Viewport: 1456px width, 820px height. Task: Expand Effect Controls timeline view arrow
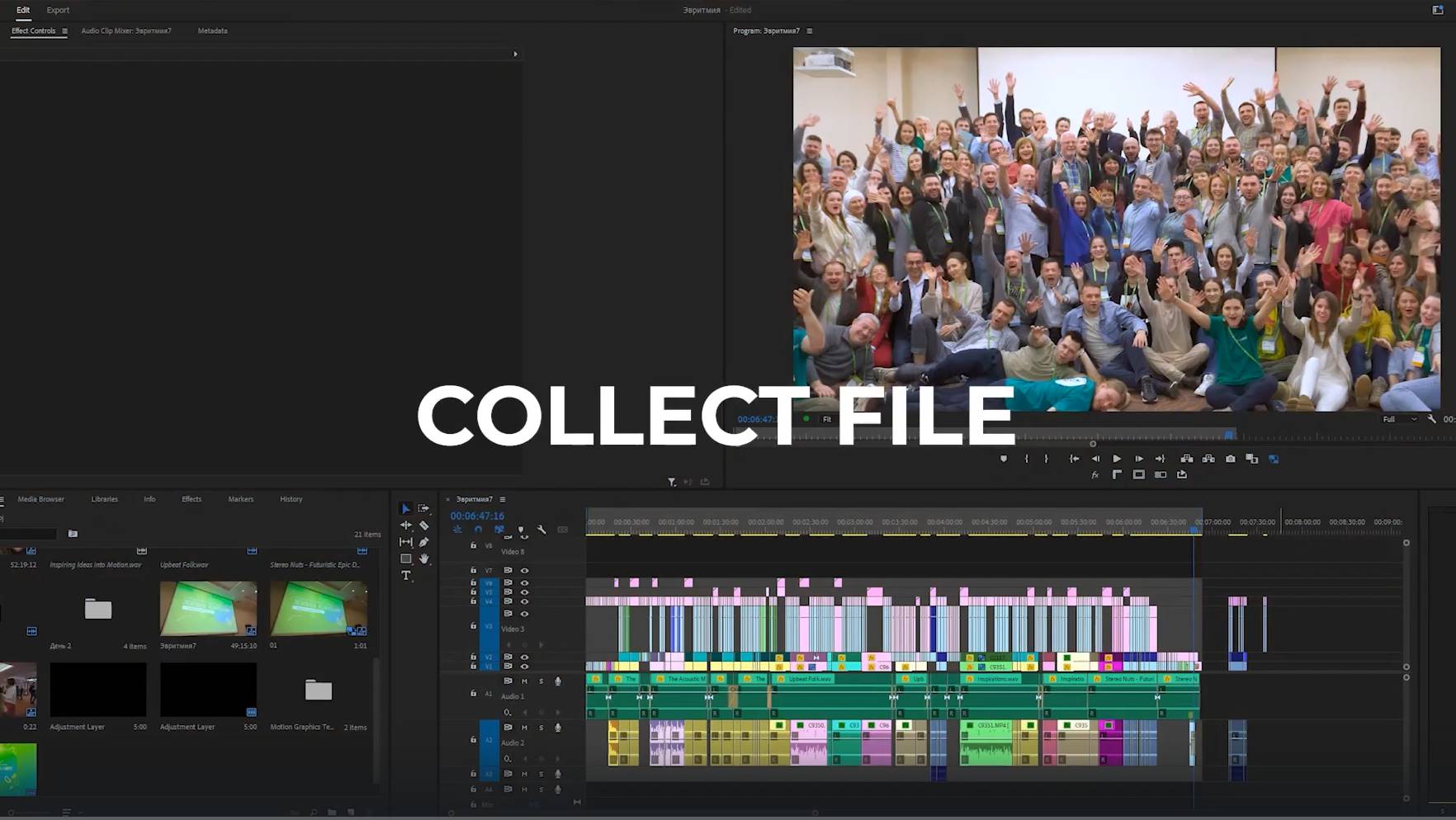[516, 54]
